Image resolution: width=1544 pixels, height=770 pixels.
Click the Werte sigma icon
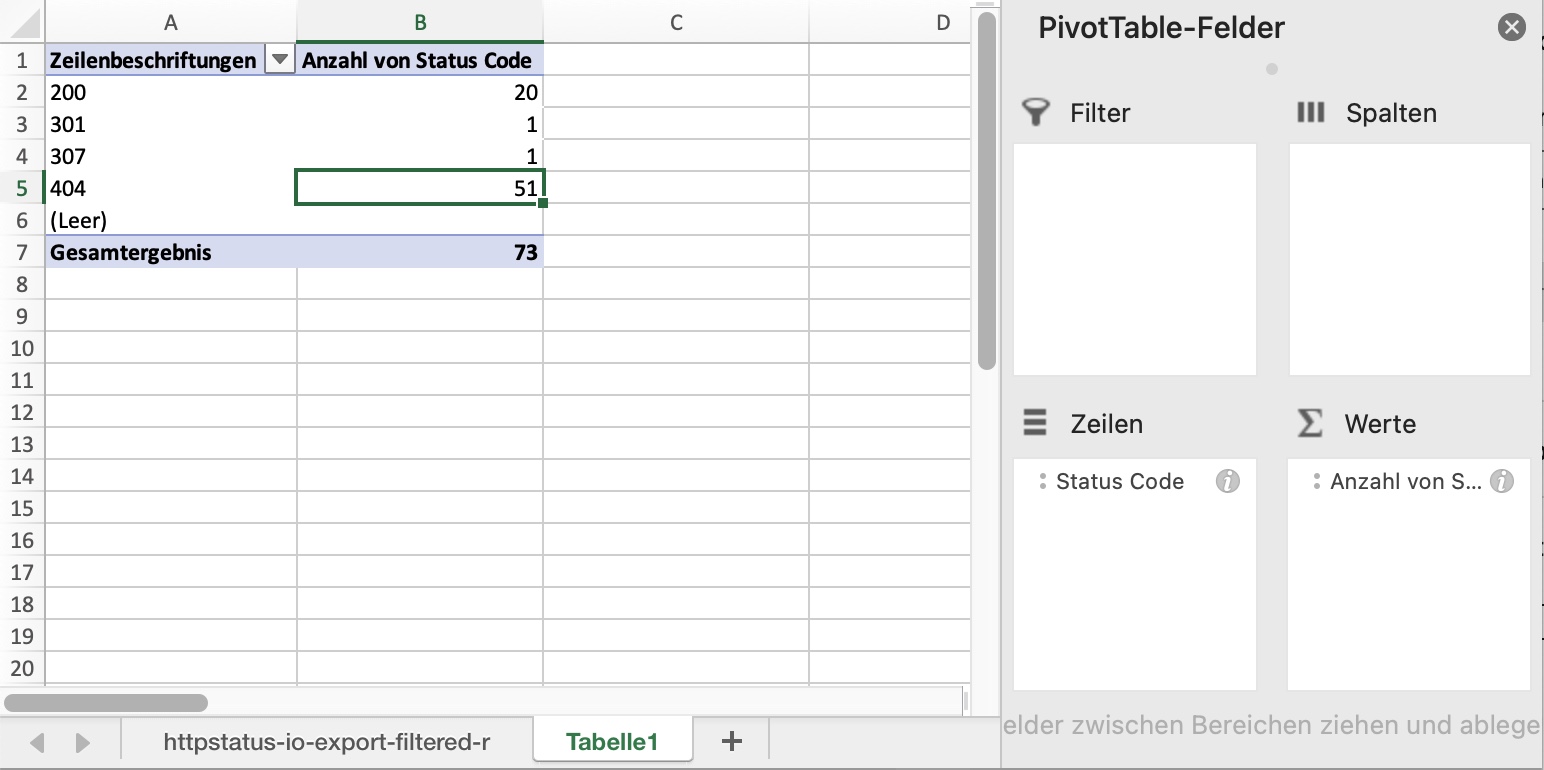(x=1309, y=424)
